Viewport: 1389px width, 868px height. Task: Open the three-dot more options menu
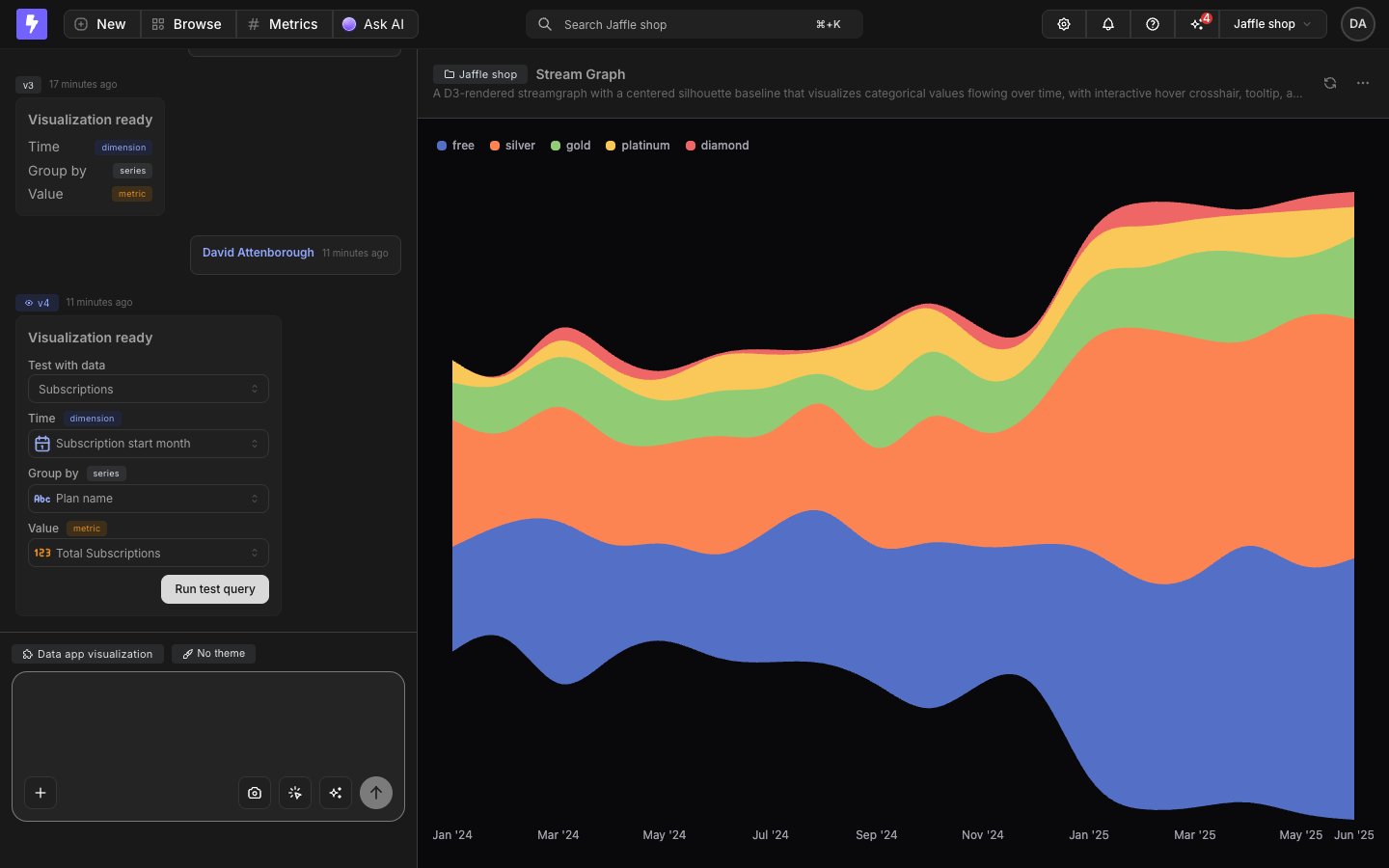tap(1363, 83)
